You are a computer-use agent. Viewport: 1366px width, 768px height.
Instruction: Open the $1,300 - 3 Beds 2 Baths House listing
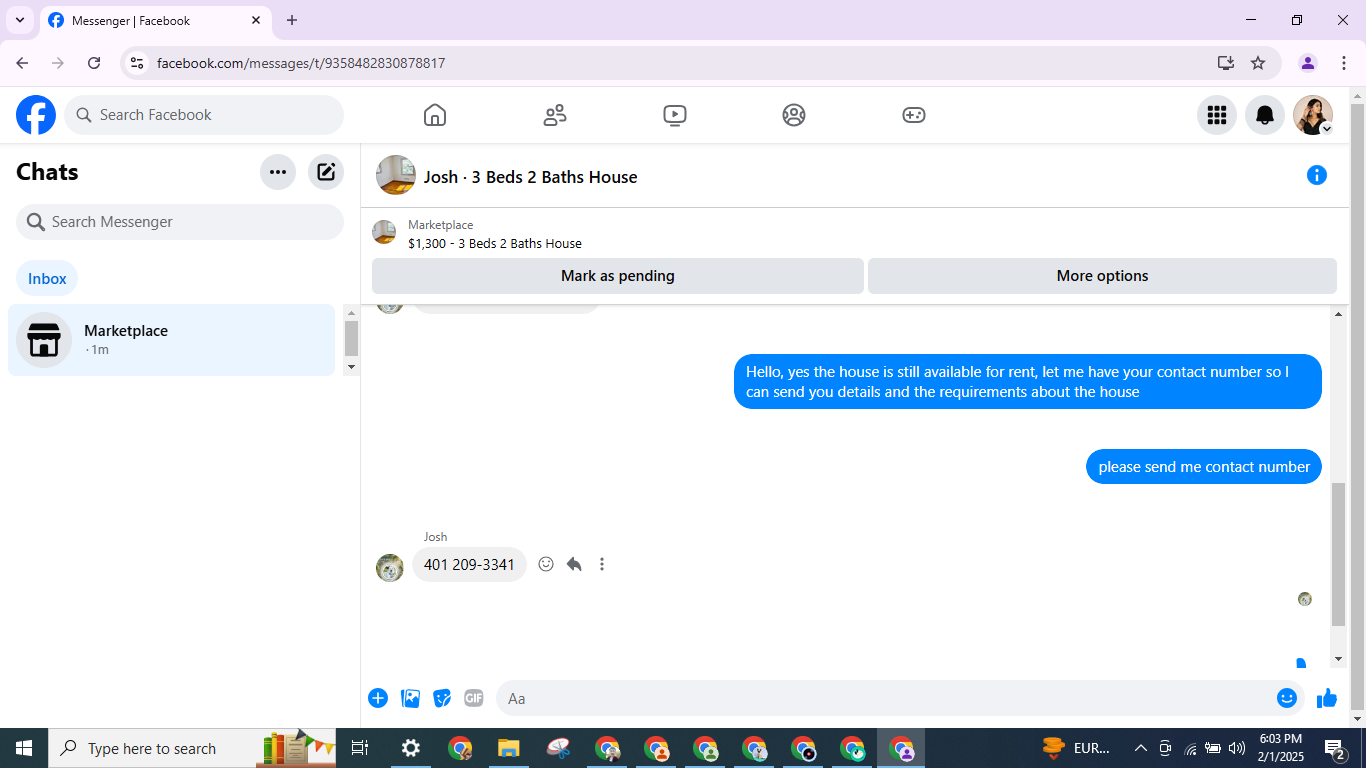pos(495,243)
